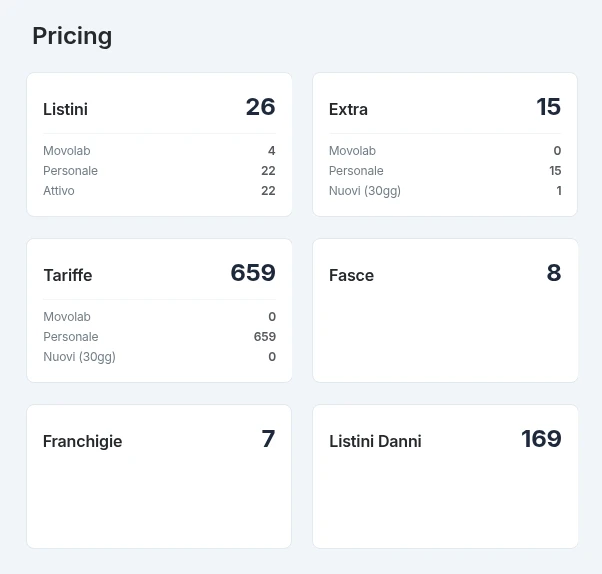Open the Listini card
The image size is (602, 574).
[159, 144]
